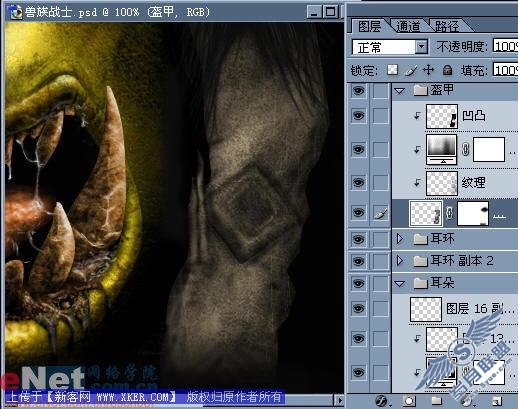This screenshot has width=518, height=409.
Task: Click the selected layer's mask thumbnail
Action: click(474, 213)
